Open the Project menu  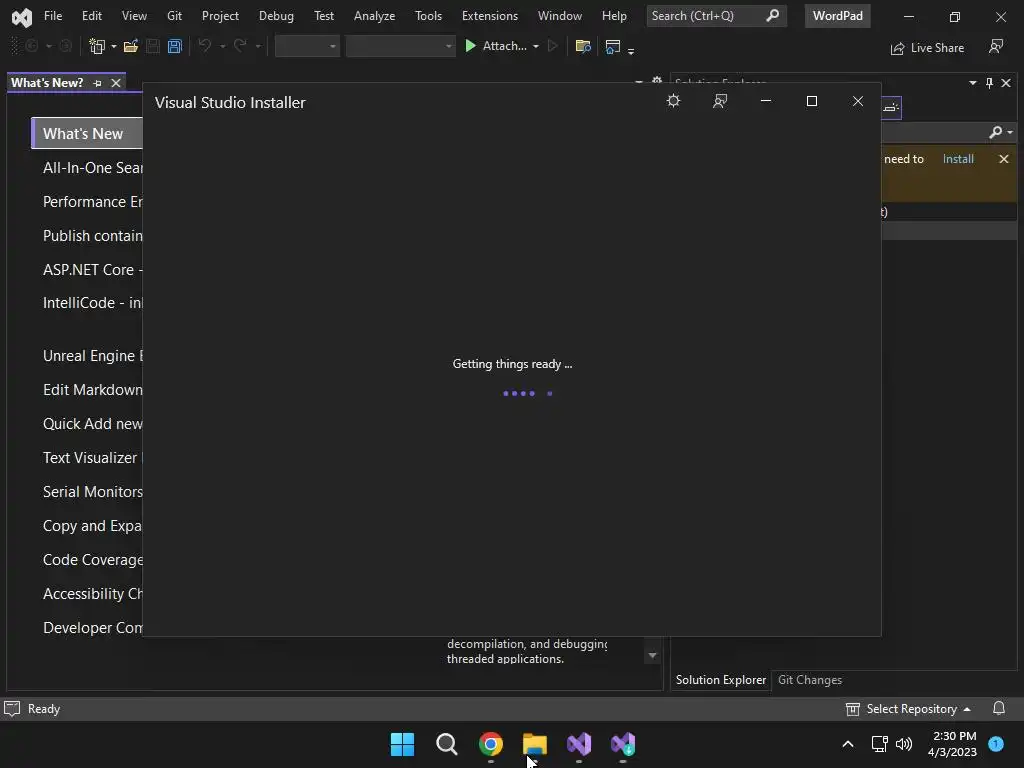coord(220,16)
